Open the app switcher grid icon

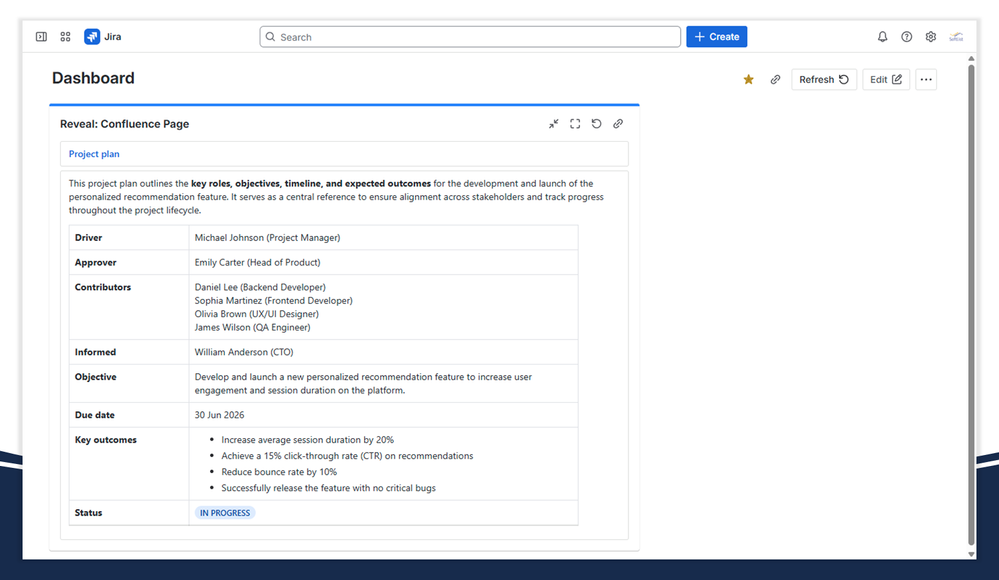pyautogui.click(x=65, y=37)
